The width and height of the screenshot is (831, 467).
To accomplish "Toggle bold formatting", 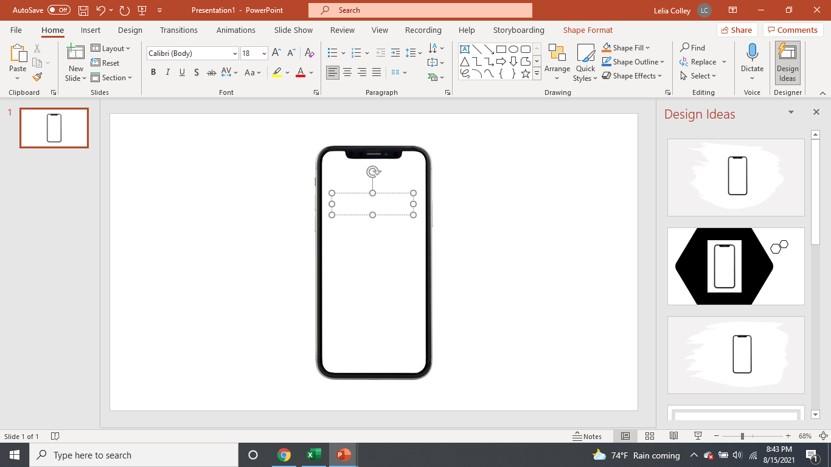I will (x=153, y=73).
